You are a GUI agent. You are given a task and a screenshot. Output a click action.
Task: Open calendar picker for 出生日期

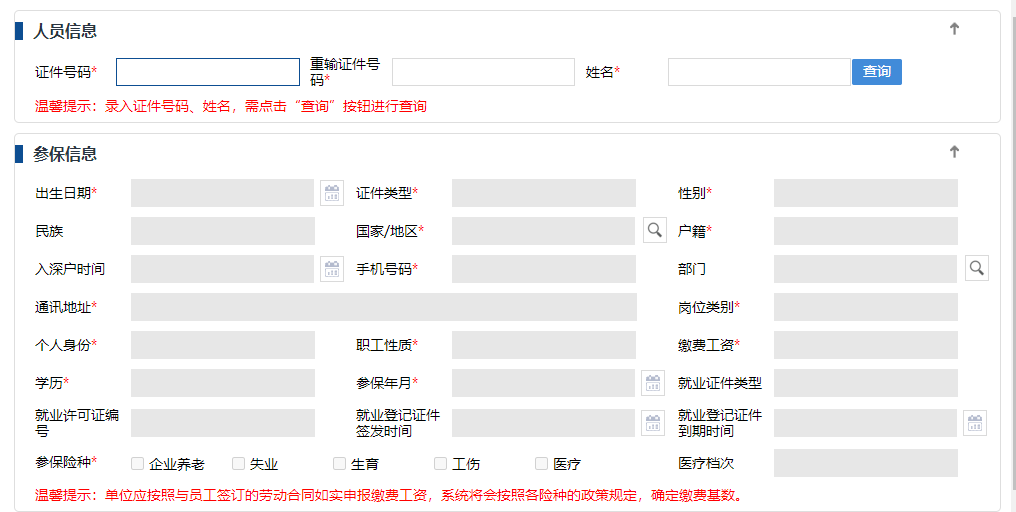(x=332, y=193)
